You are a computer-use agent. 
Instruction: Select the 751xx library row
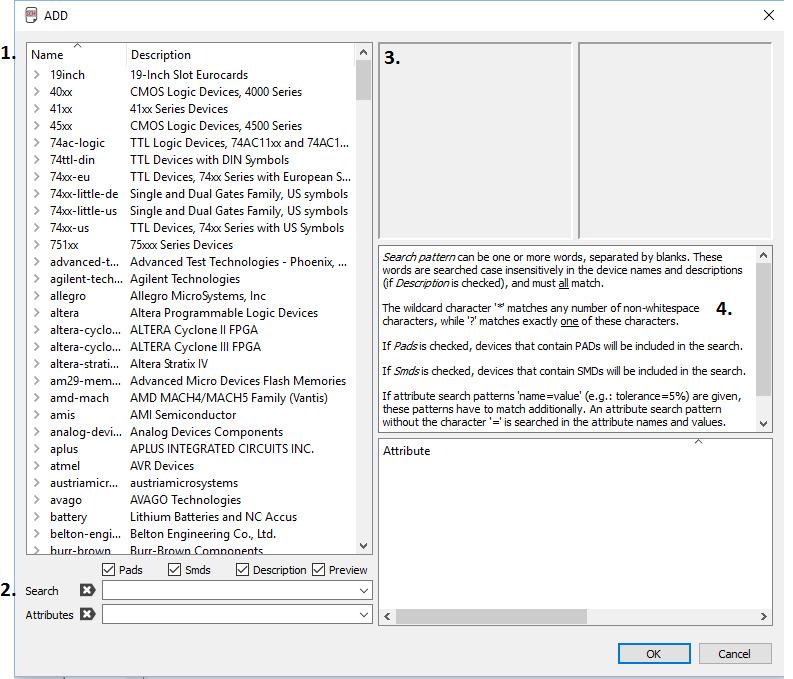tap(191, 245)
